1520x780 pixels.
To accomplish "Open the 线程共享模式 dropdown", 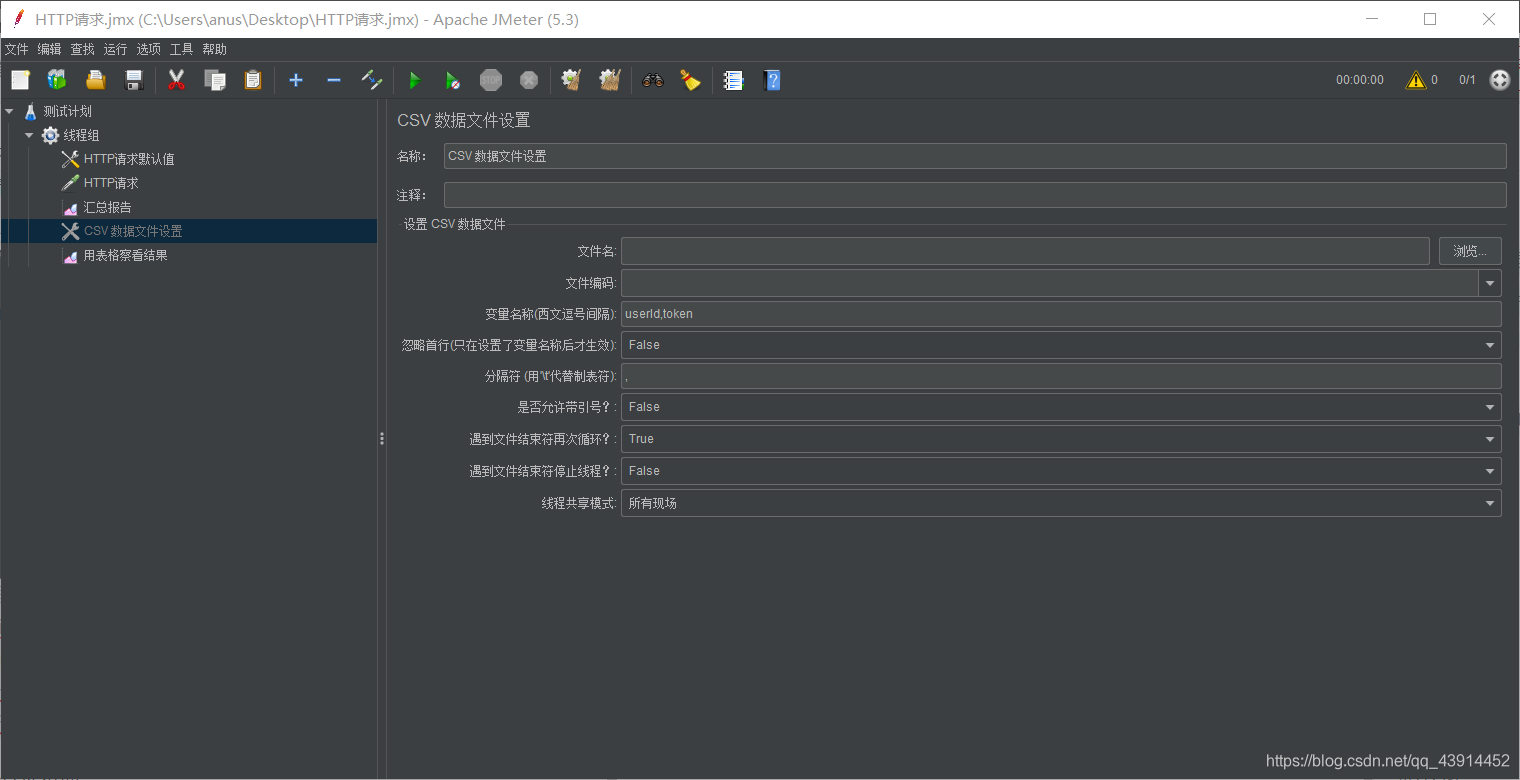I will click(1061, 503).
